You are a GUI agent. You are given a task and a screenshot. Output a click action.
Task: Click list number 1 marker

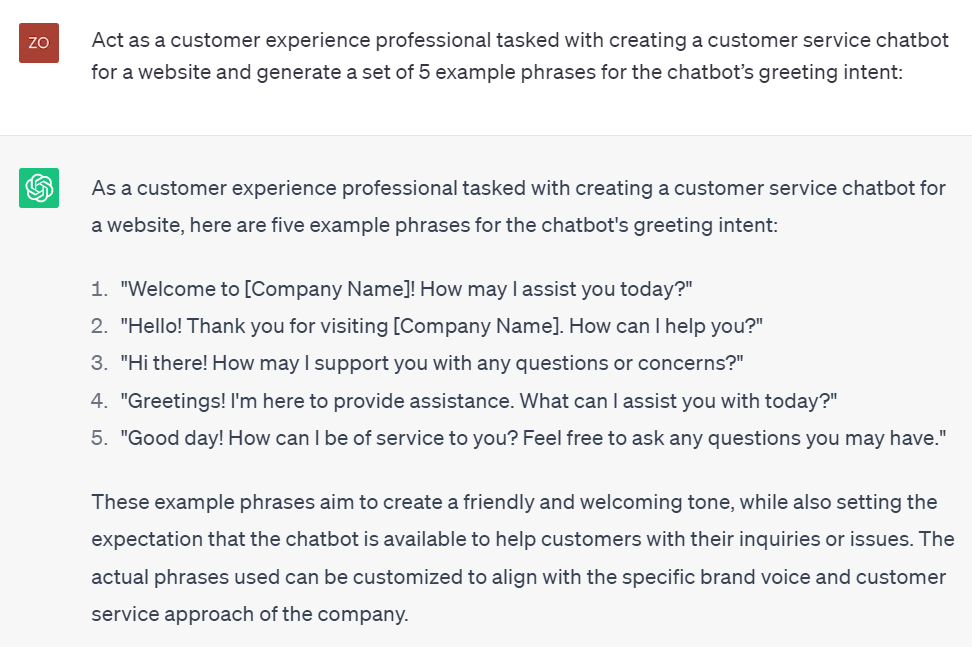click(98, 289)
